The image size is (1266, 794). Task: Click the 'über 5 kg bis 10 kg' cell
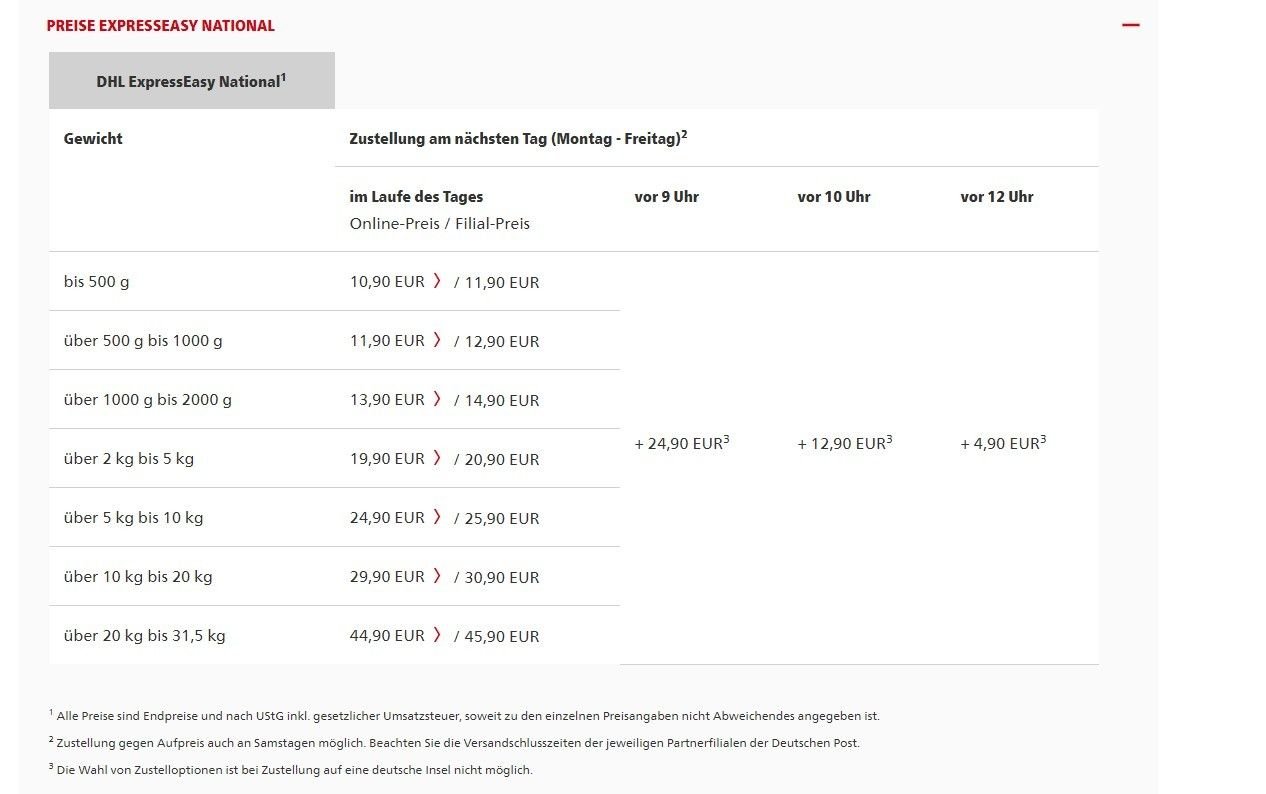(192, 518)
